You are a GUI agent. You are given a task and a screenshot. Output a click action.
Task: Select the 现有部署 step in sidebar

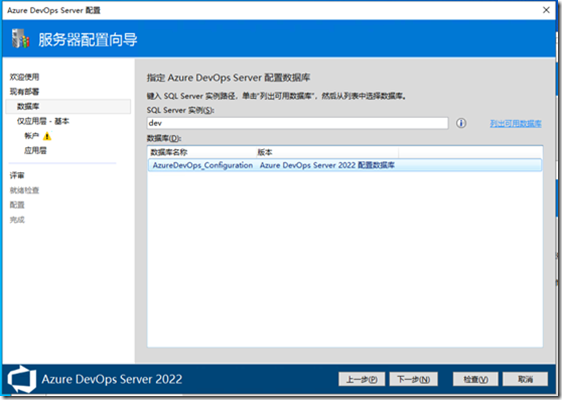point(24,92)
